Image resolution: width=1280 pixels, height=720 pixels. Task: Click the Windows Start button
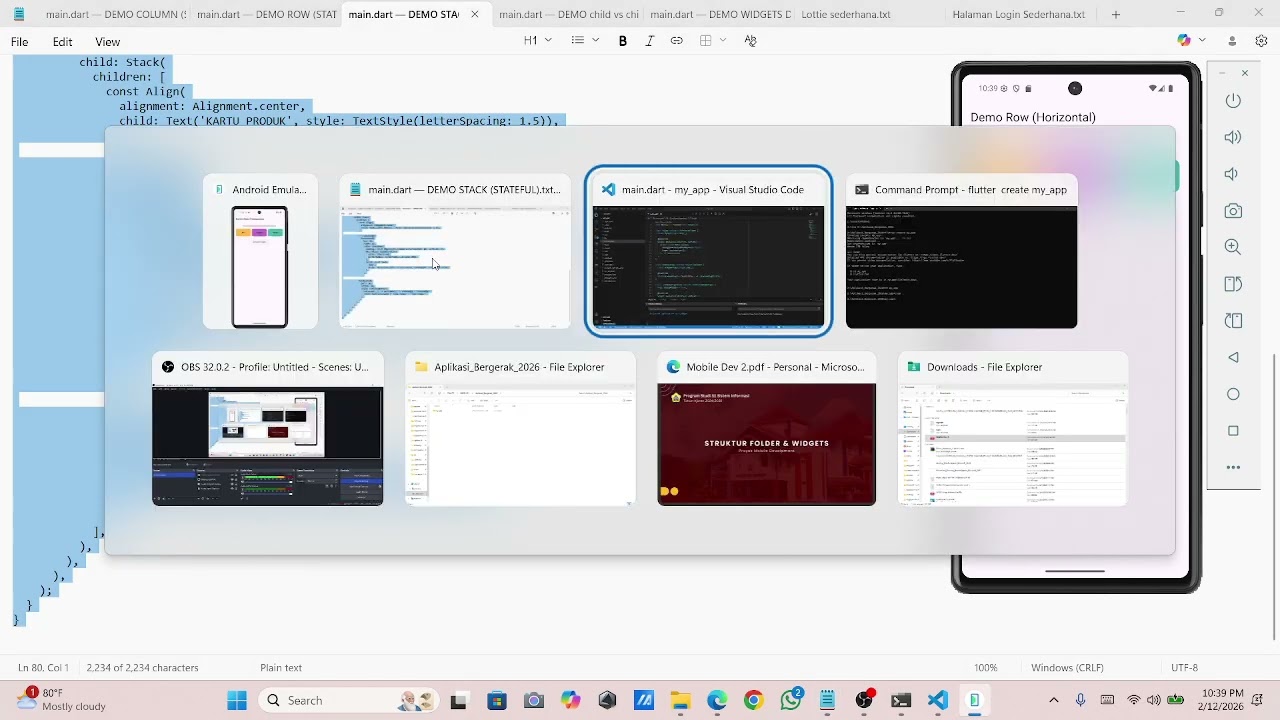[x=237, y=701]
